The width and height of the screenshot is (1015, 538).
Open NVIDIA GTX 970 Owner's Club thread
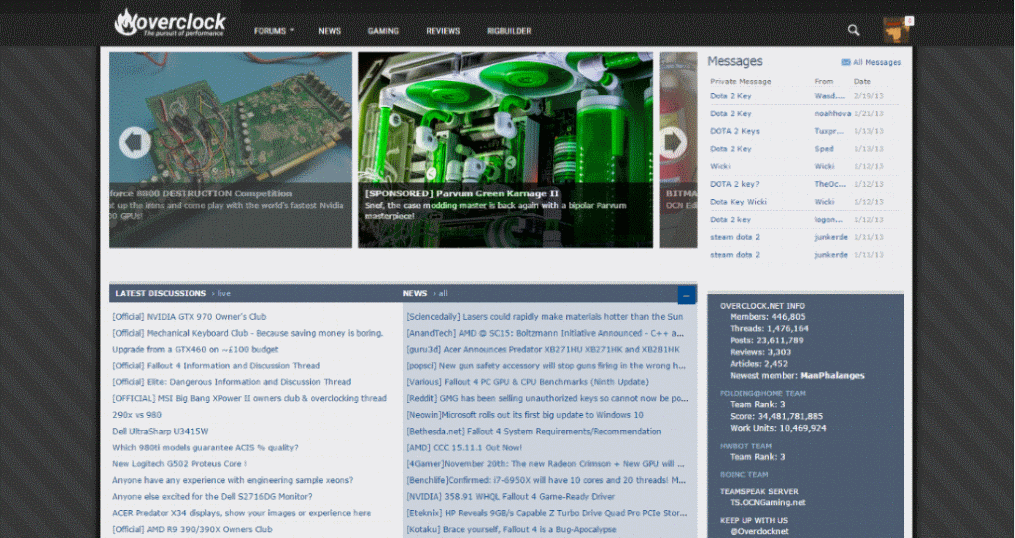(x=189, y=317)
